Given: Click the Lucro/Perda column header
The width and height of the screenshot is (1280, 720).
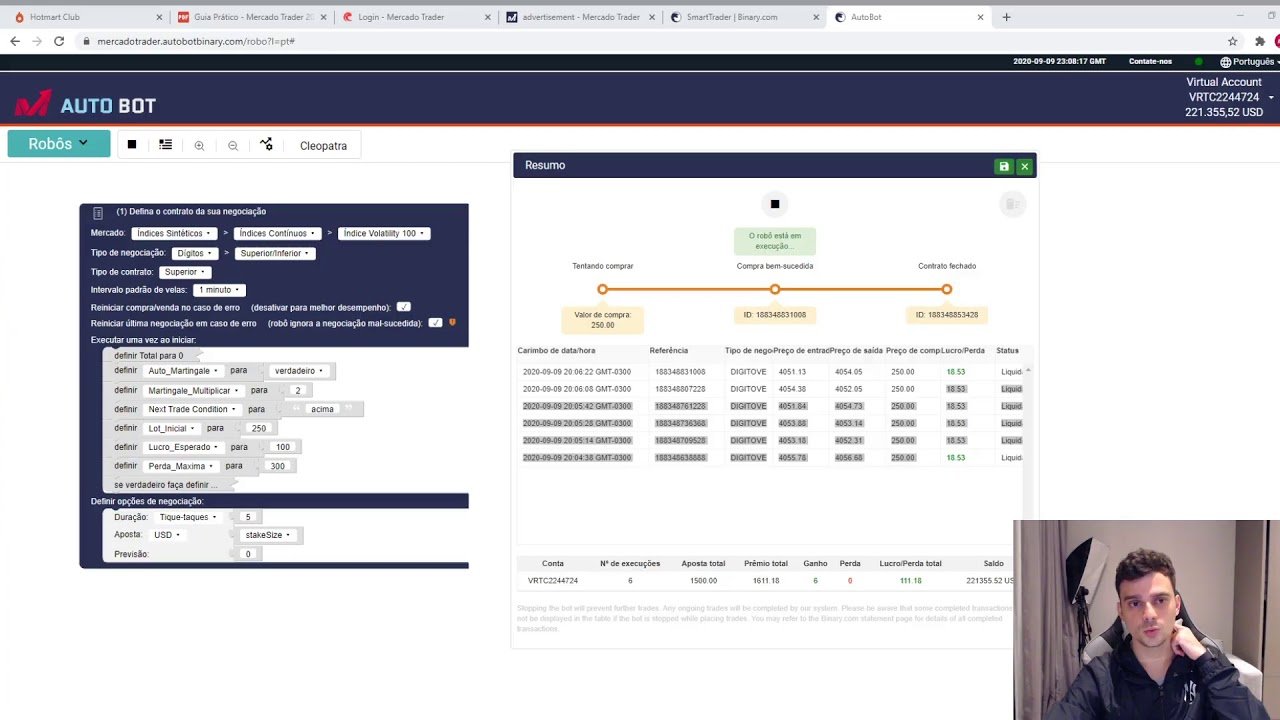Looking at the screenshot, I should (963, 351).
